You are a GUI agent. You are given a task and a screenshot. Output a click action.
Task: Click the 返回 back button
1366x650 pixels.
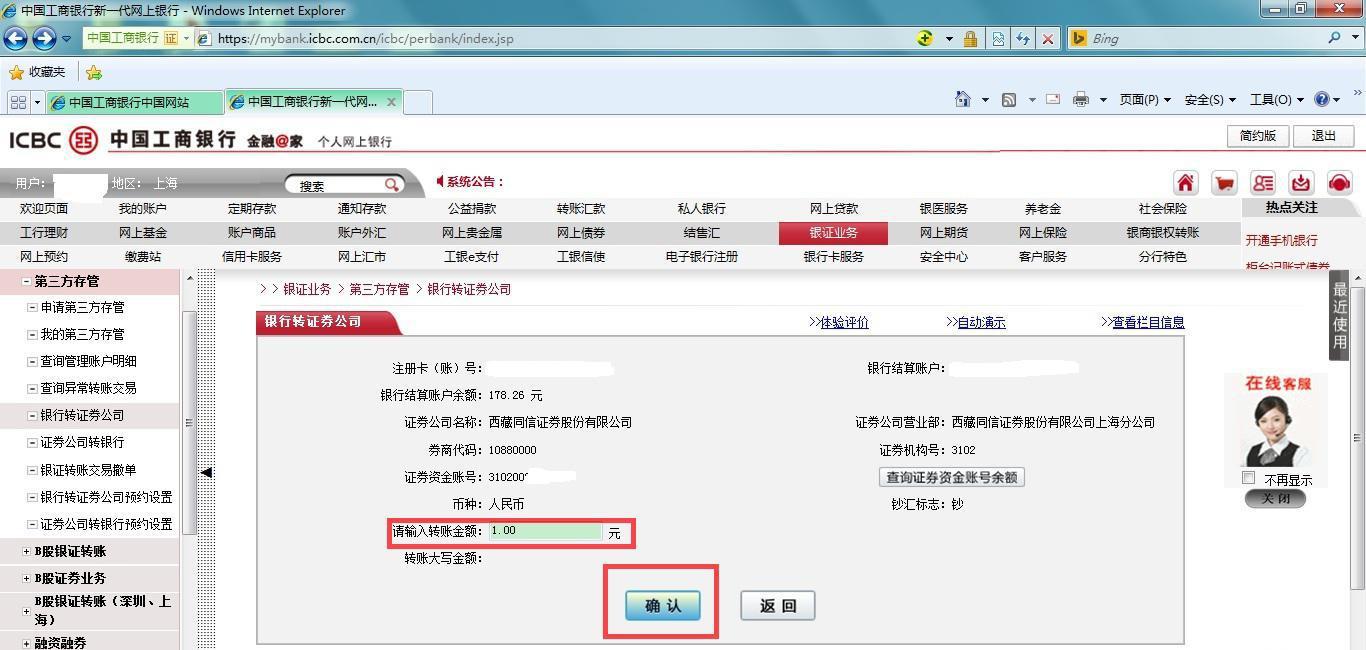[x=778, y=605]
